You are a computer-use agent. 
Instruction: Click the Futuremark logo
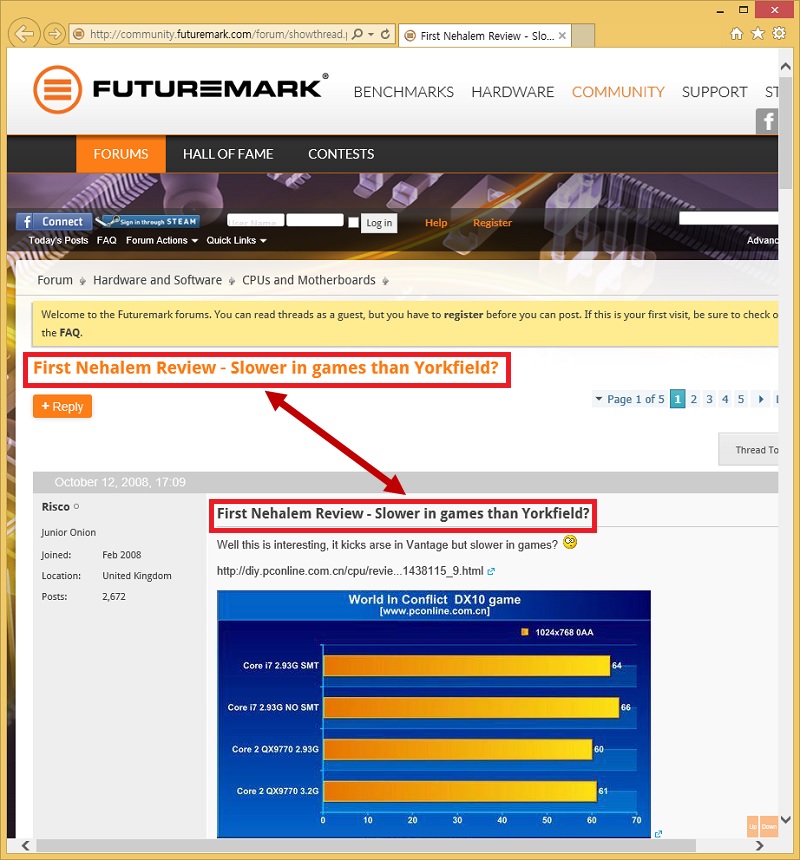(x=180, y=89)
